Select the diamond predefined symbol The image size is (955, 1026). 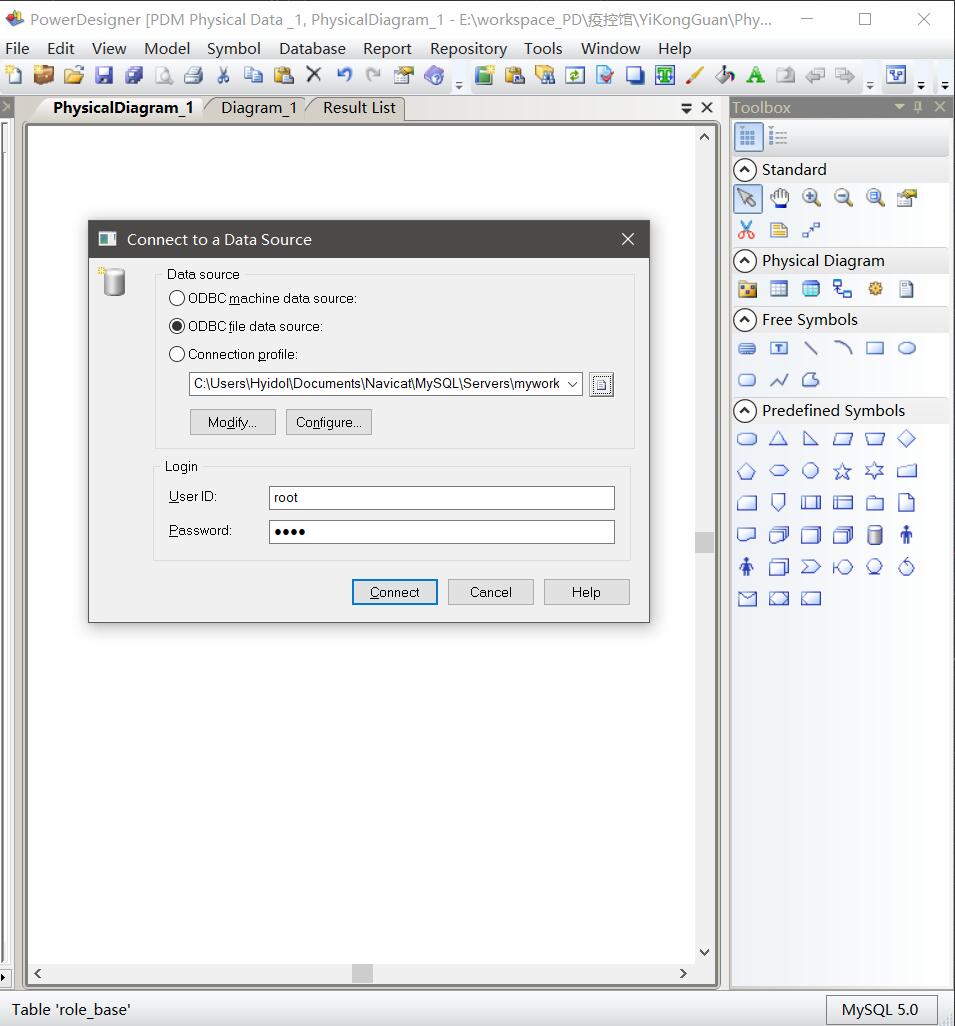[x=907, y=438]
